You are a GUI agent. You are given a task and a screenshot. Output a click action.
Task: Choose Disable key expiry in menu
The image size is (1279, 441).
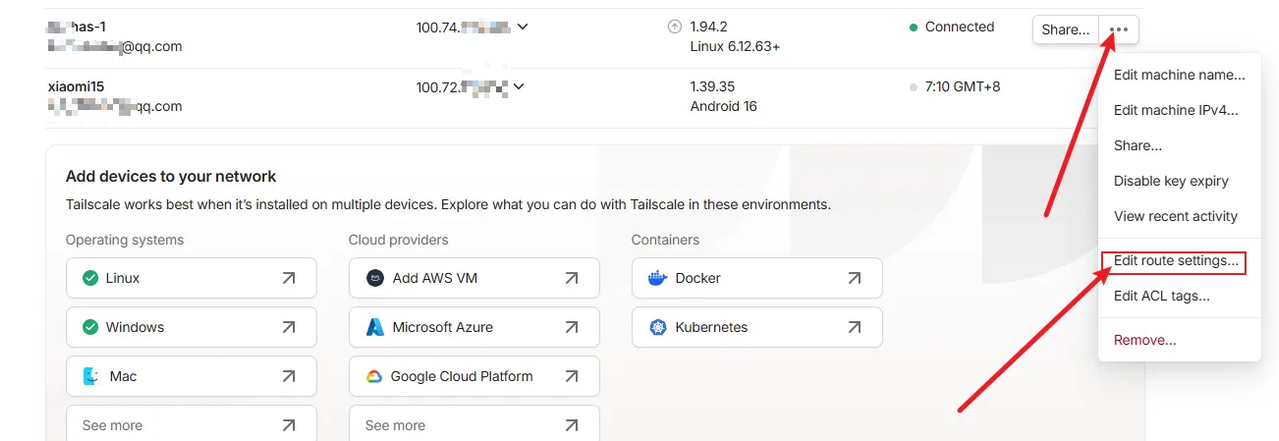click(x=1171, y=181)
